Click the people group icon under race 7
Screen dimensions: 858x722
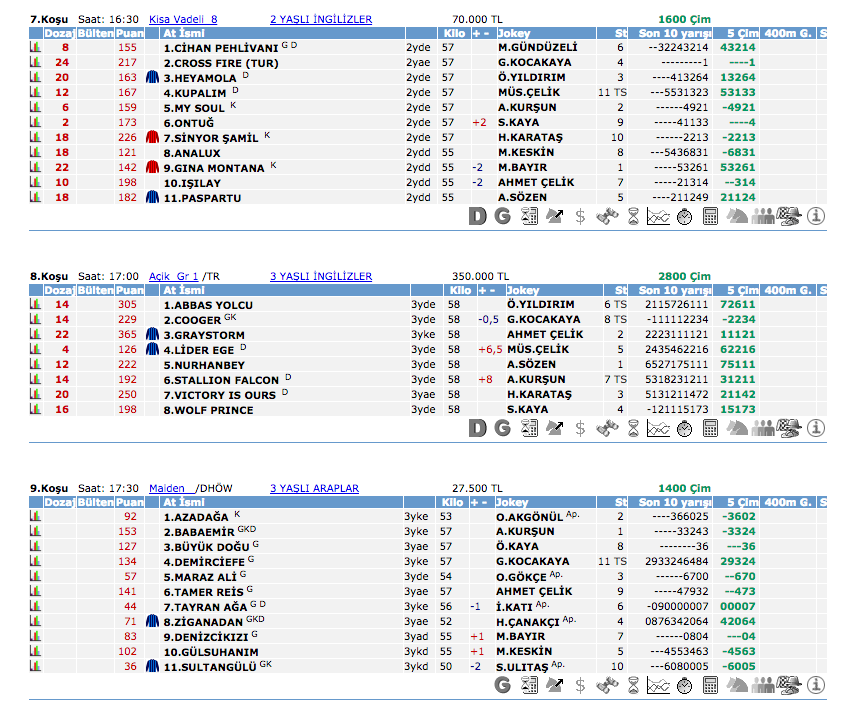tap(763, 216)
